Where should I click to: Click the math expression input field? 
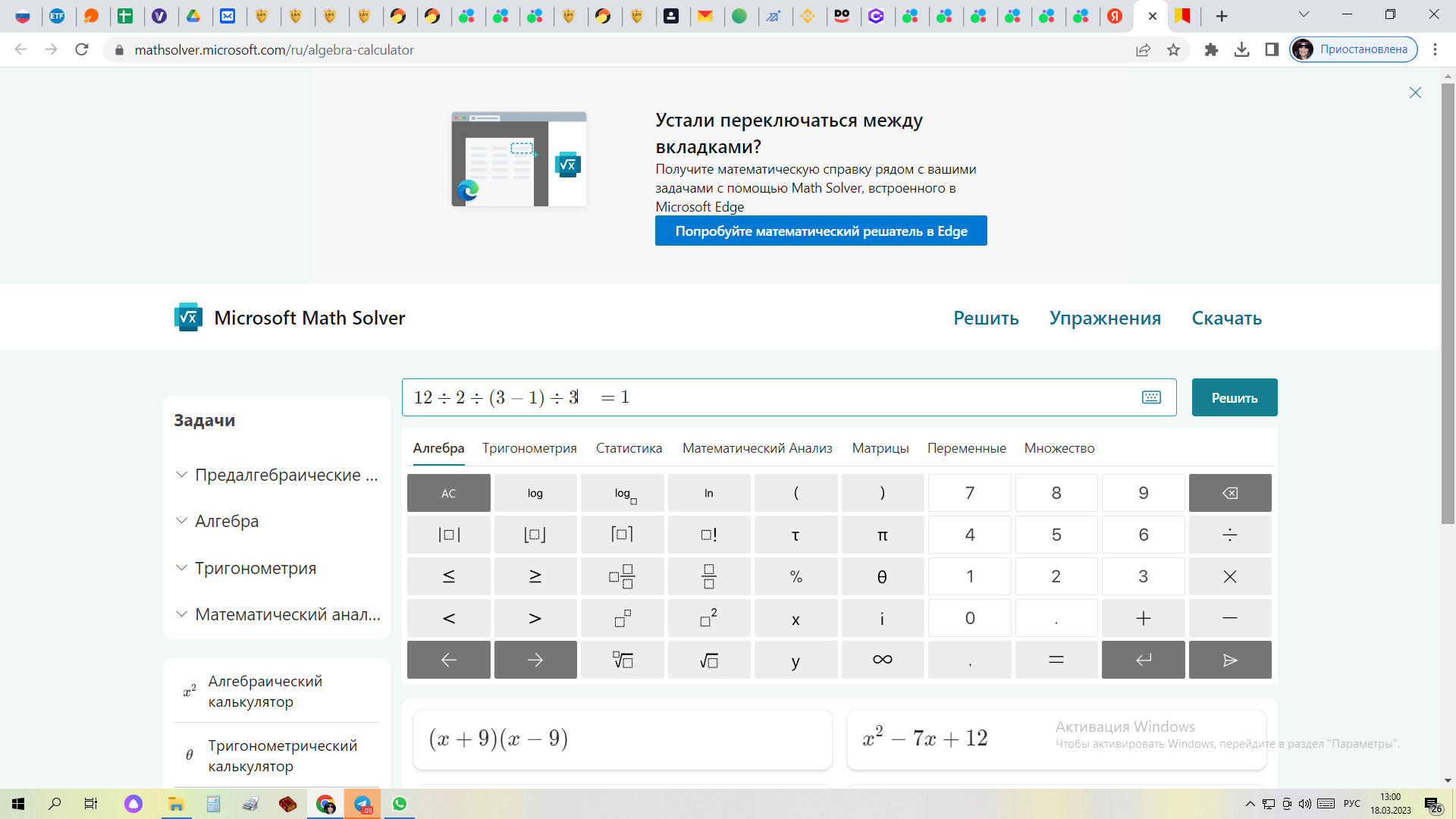834,397
